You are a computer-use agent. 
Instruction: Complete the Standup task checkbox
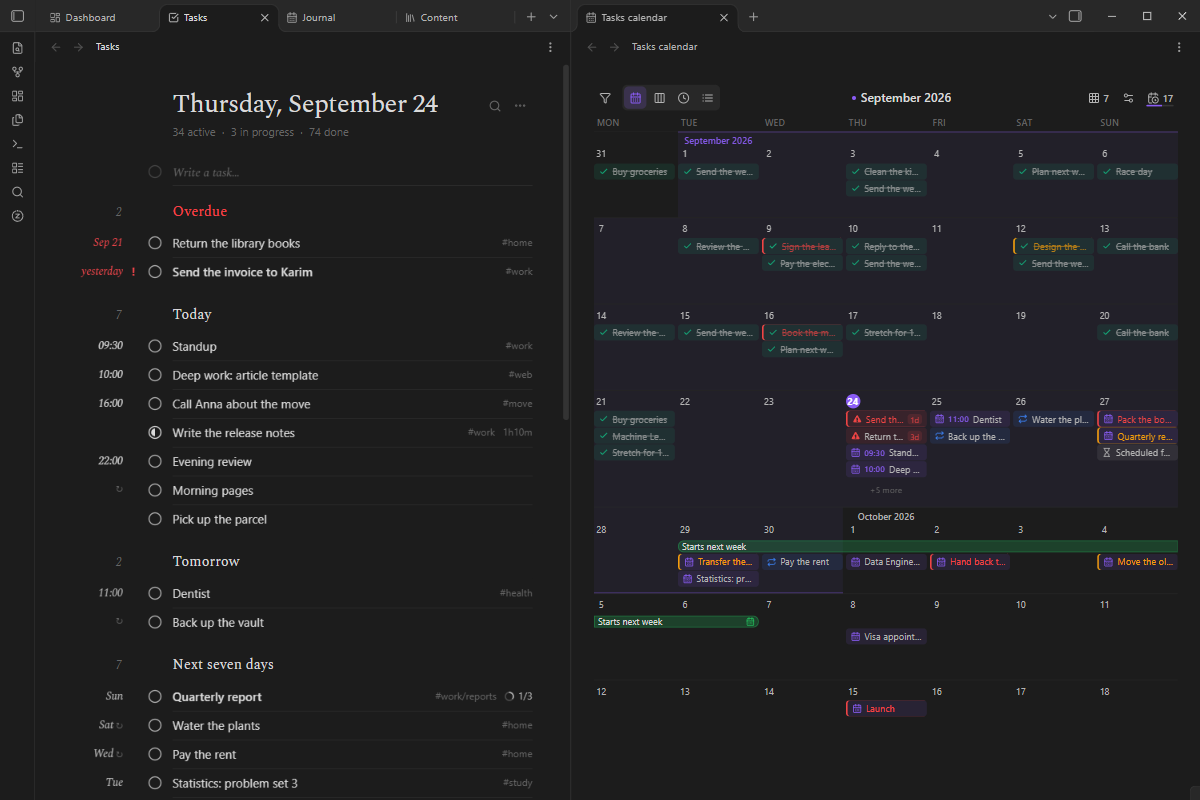pyautogui.click(x=155, y=346)
